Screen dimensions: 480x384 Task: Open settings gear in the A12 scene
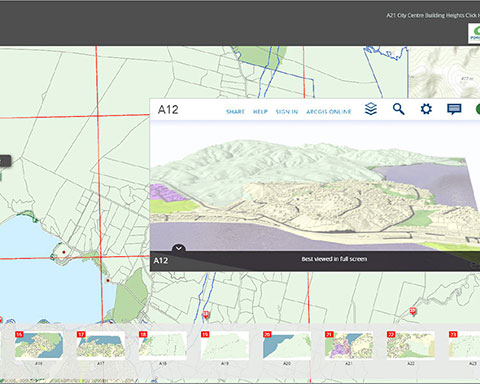coord(426,109)
